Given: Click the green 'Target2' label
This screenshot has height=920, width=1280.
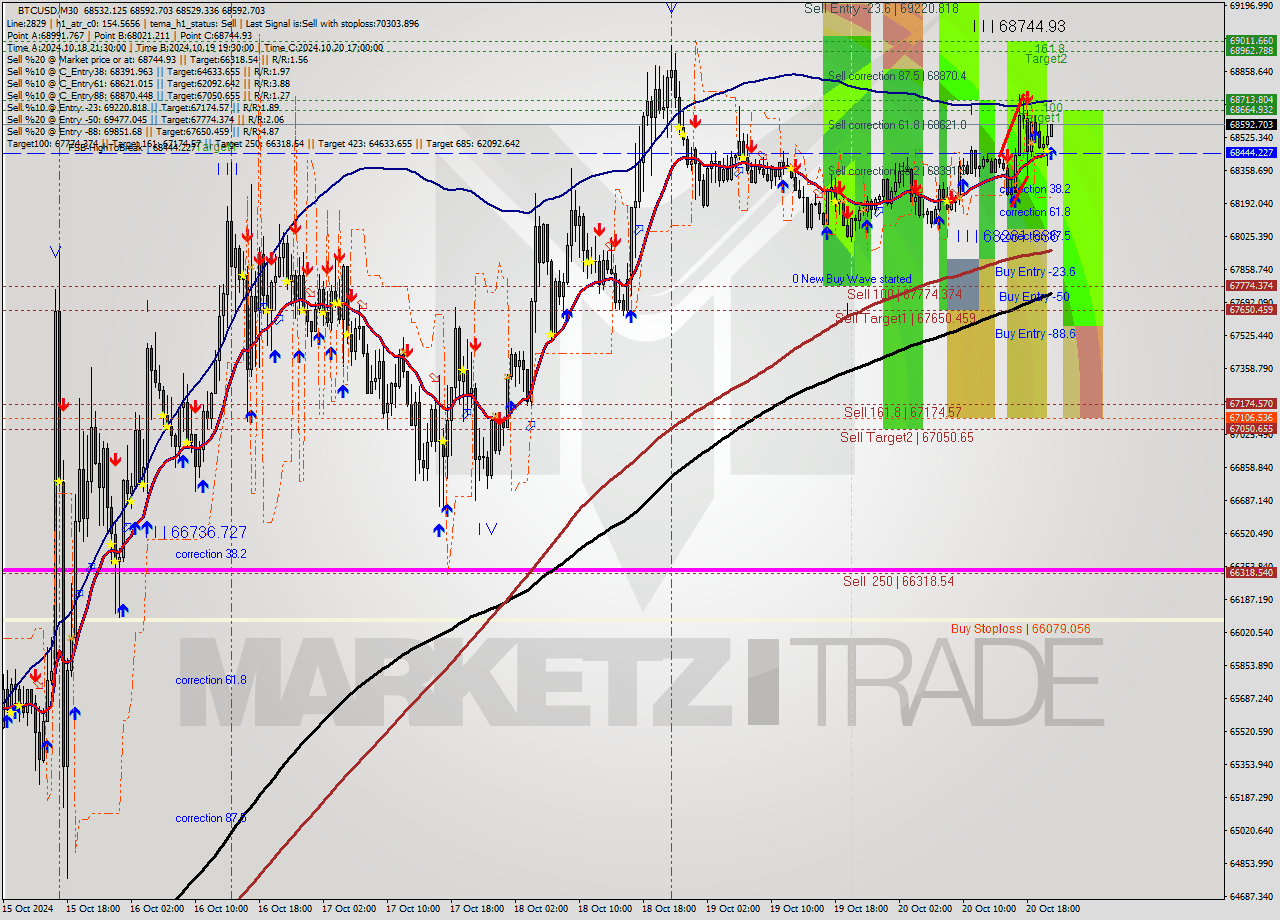Looking at the screenshot, I should click(x=1046, y=59).
